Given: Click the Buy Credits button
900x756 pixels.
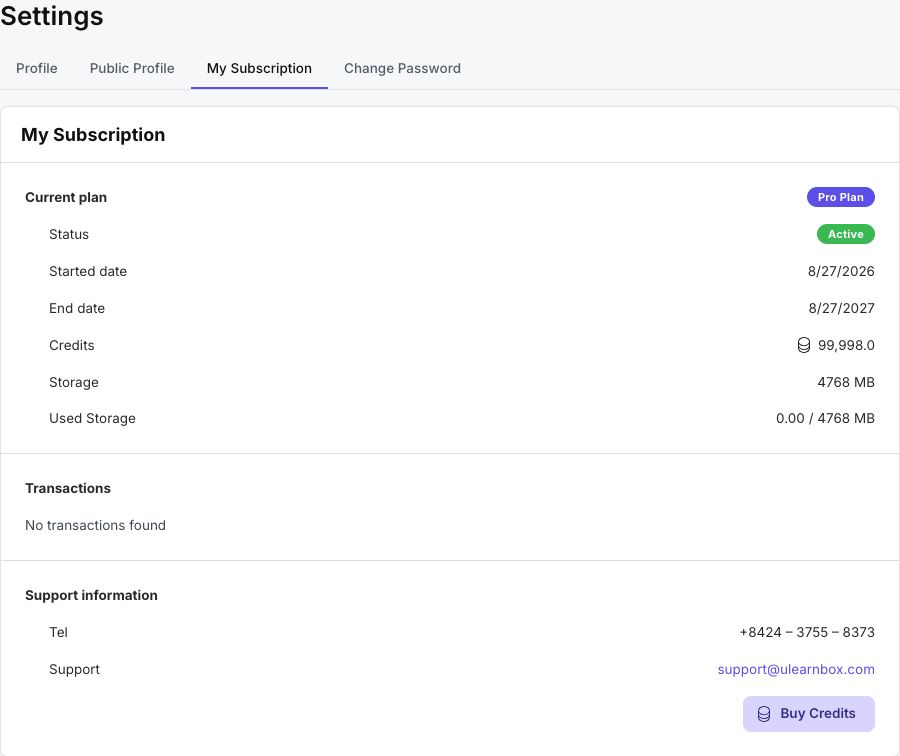Looking at the screenshot, I should coord(809,714).
